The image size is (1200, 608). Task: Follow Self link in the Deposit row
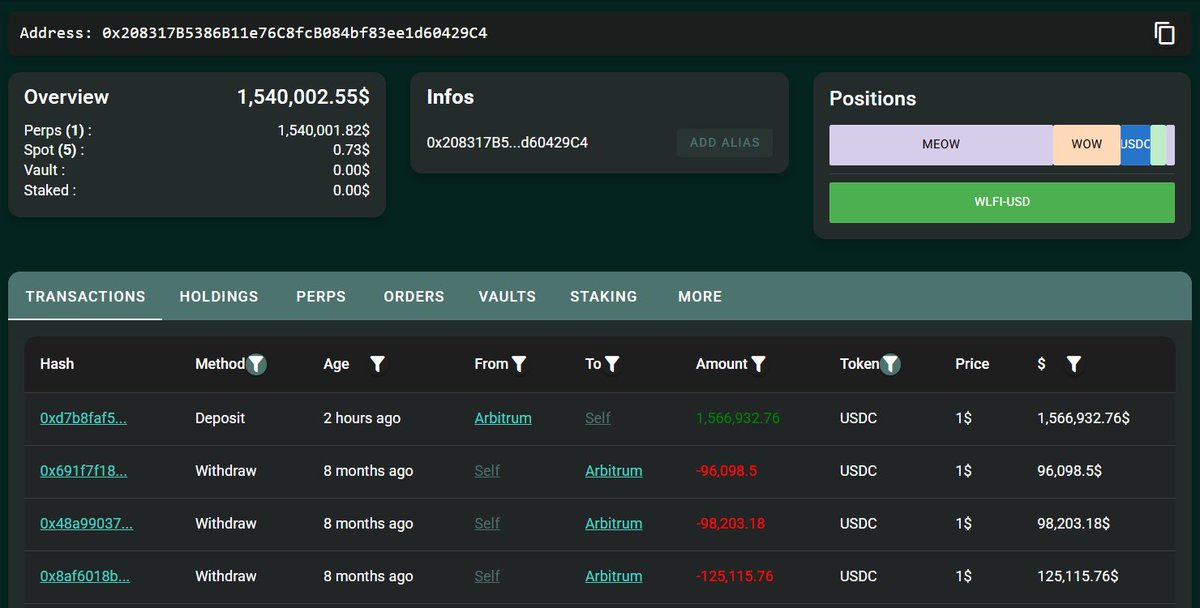(x=598, y=418)
